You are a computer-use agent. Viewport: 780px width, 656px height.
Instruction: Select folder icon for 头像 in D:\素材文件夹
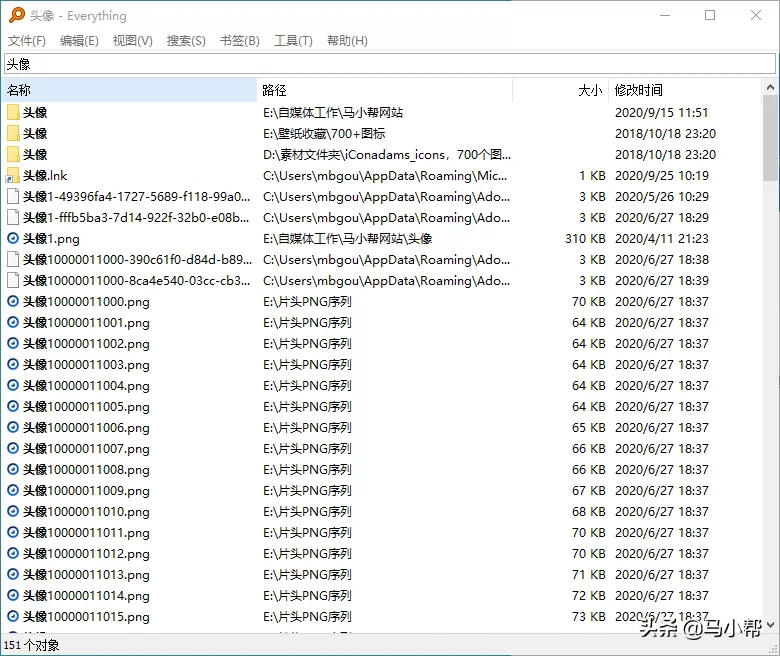pos(13,154)
